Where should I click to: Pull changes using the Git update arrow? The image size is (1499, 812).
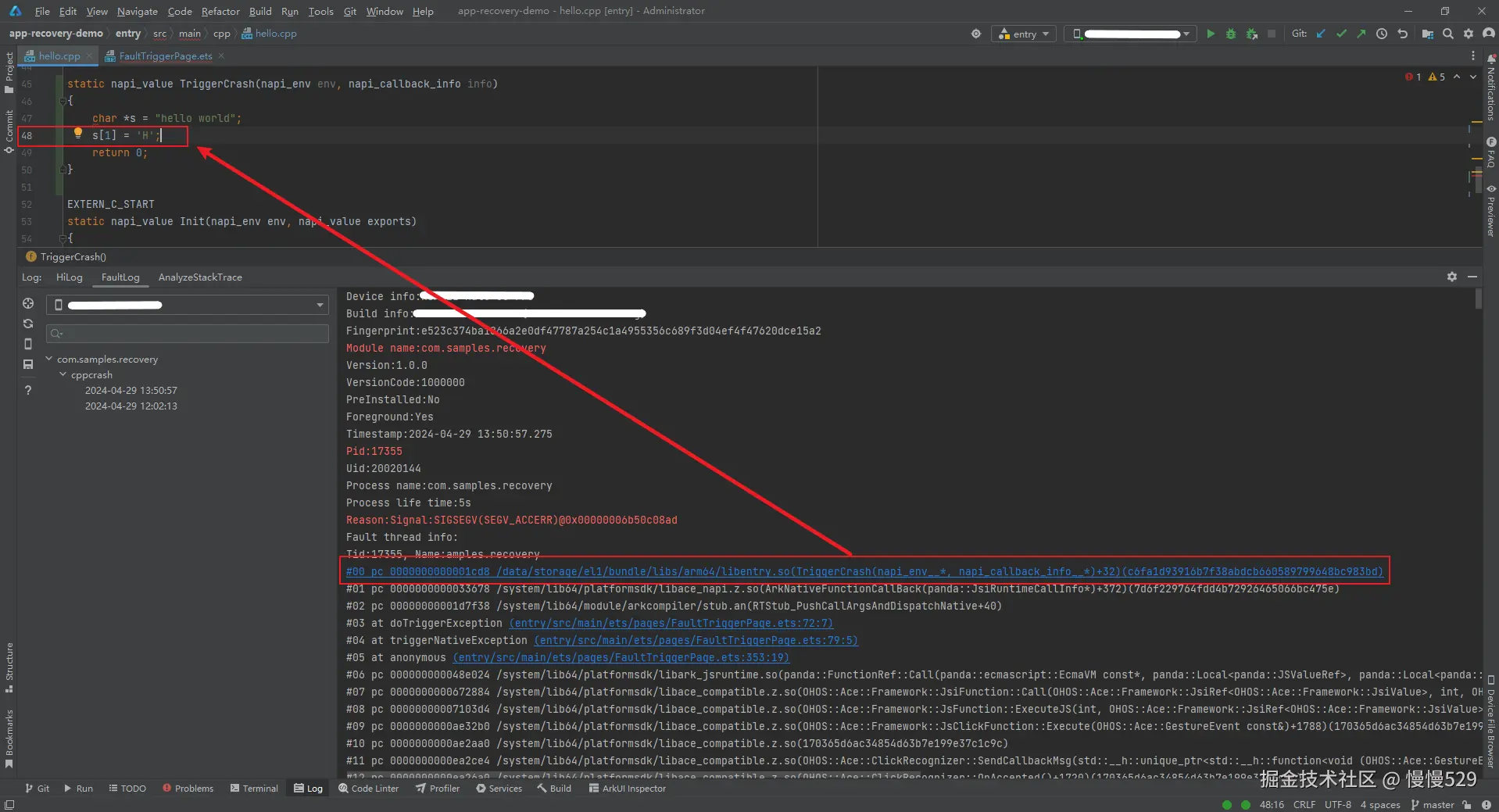coord(1321,34)
